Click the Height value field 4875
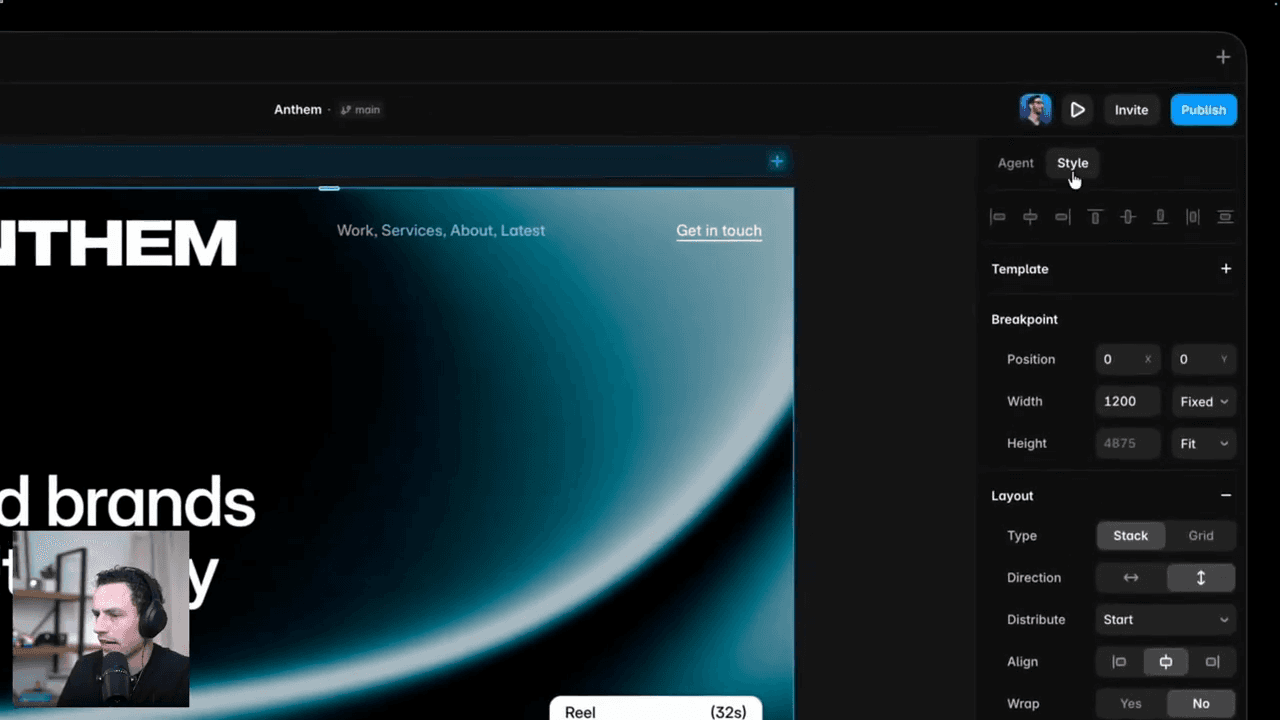Screen dimensions: 1280x720 [1127, 444]
